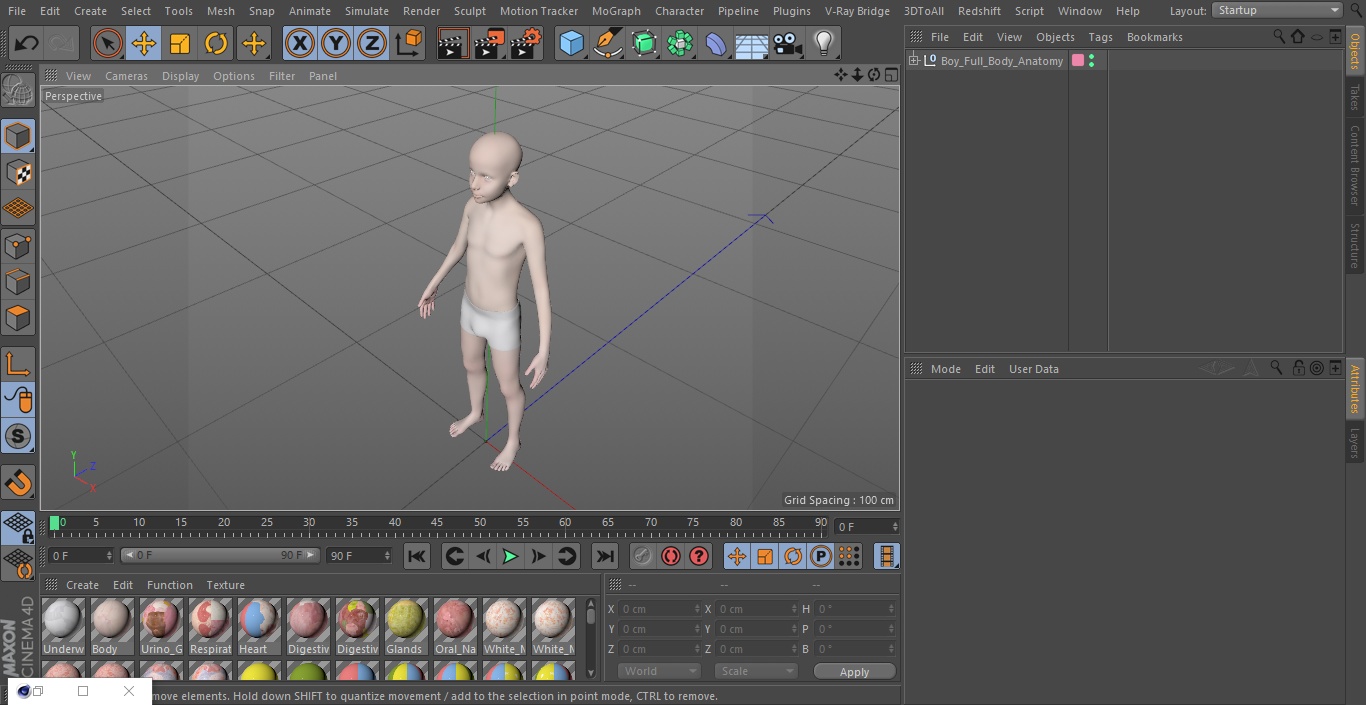
Task: Open the Simulate menu
Action: (366, 11)
